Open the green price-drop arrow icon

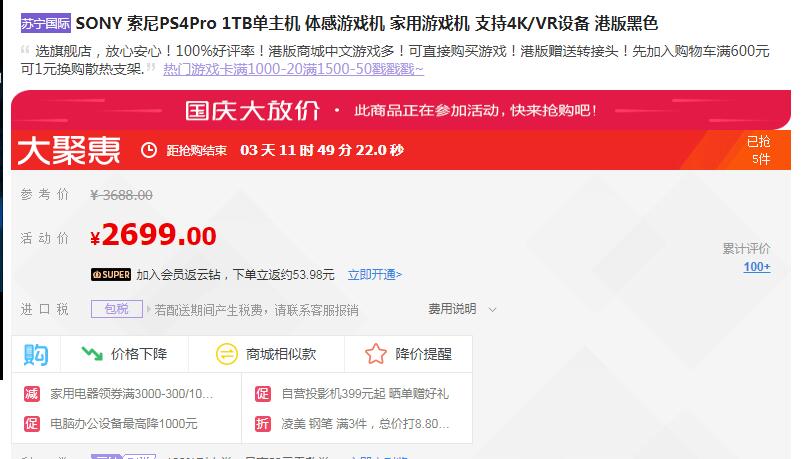(92, 353)
